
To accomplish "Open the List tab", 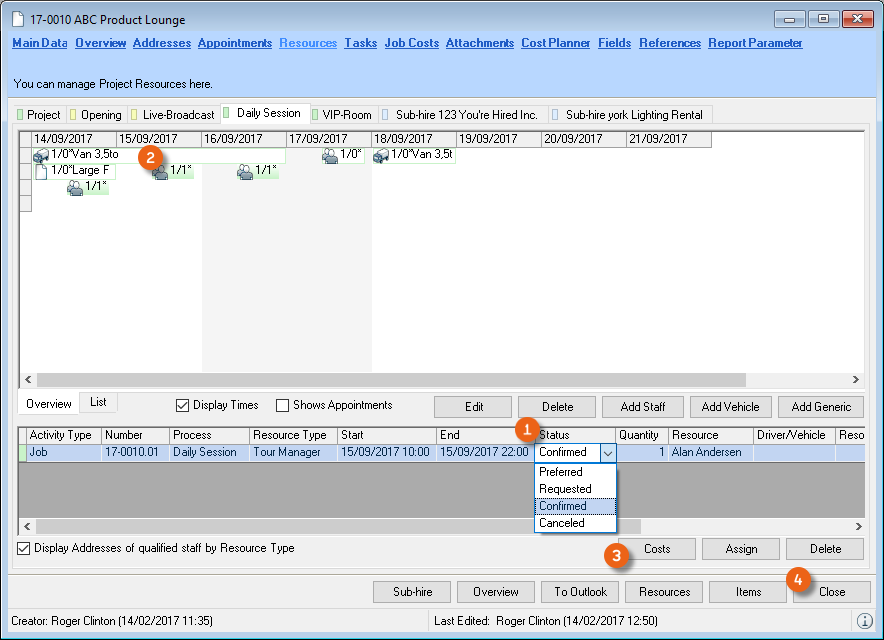I will [98, 402].
